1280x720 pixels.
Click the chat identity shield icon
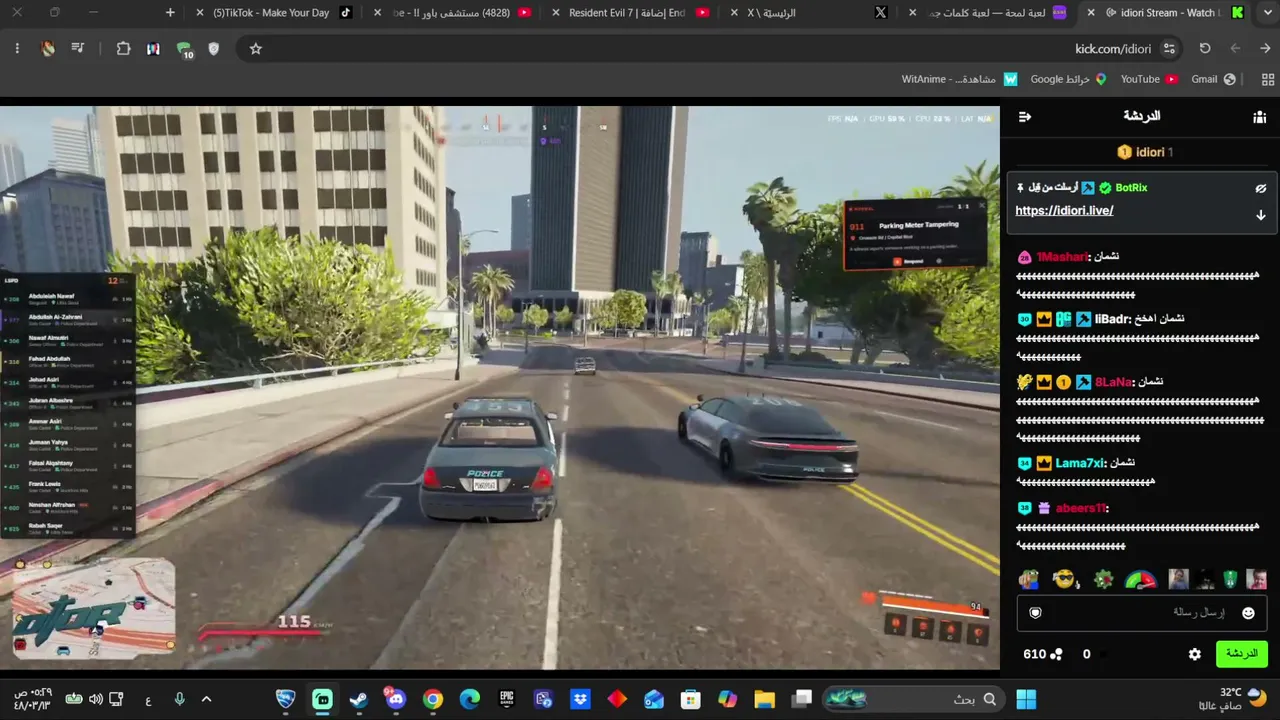pyautogui.click(x=1036, y=613)
